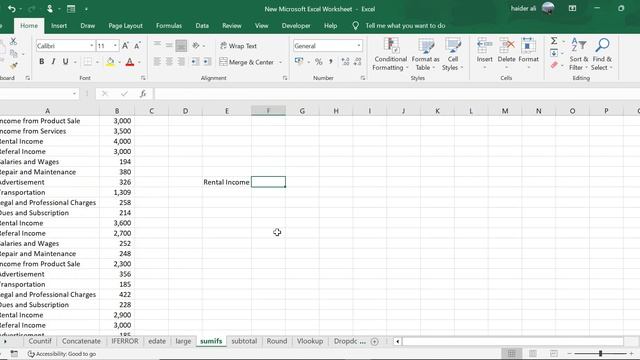Viewport: 640px width, 360px height.
Task: Open Name Box dropdown arrow
Action: (x=74, y=94)
